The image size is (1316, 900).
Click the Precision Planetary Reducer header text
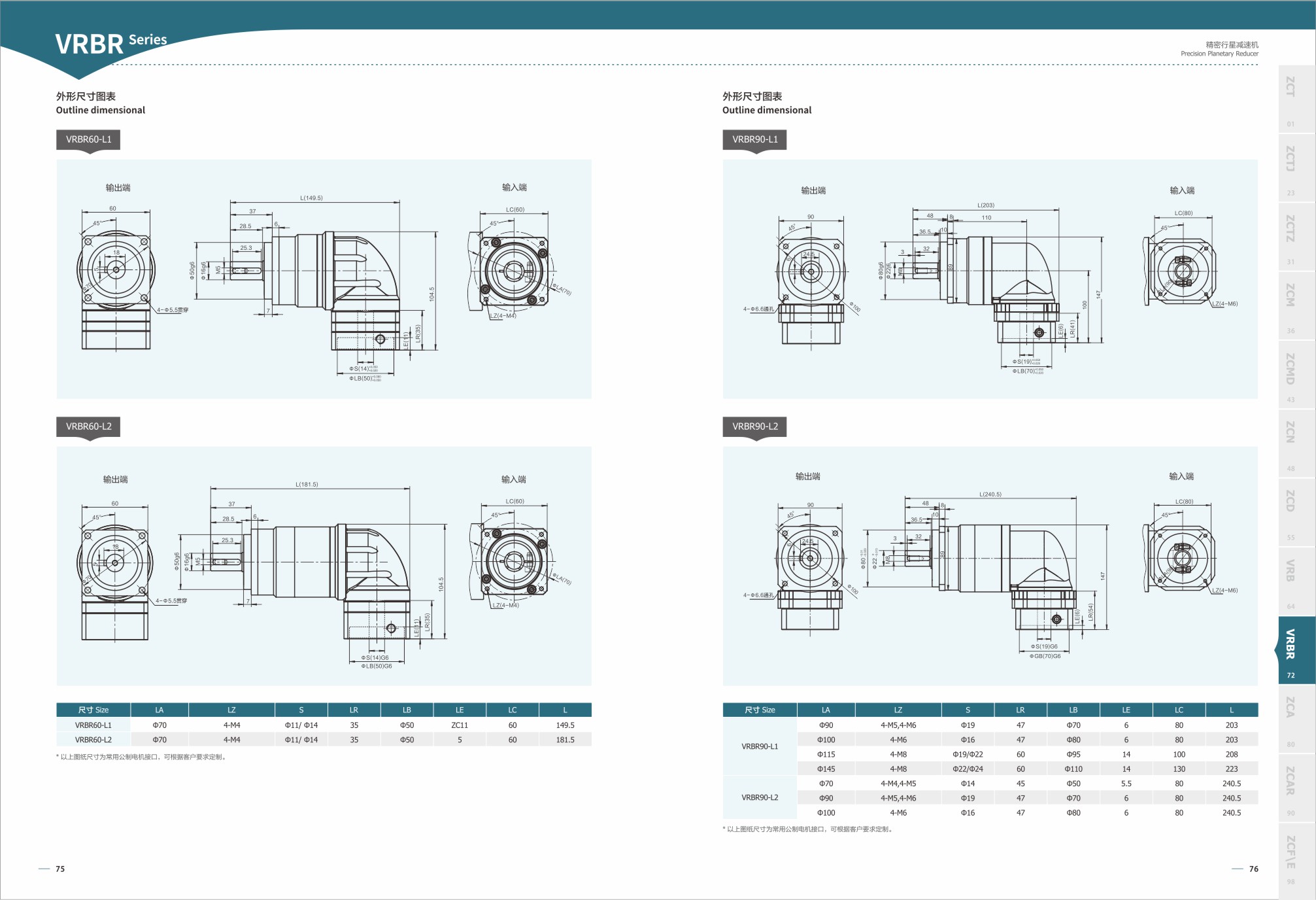[1219, 54]
